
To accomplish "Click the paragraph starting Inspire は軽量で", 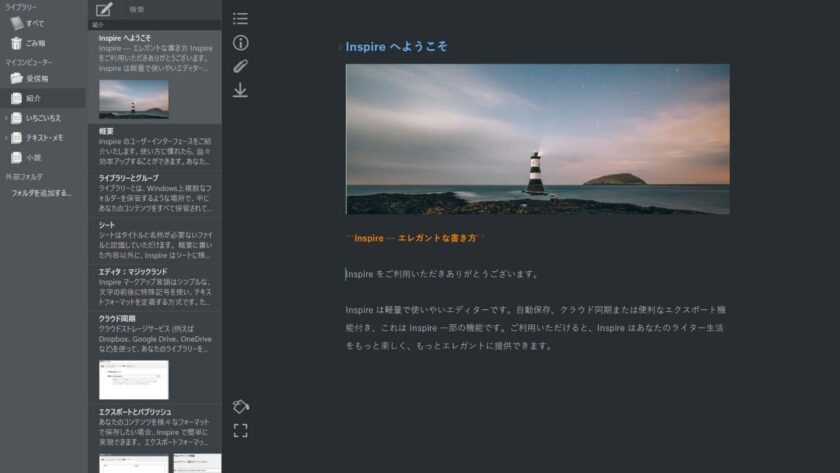I will click(536, 328).
